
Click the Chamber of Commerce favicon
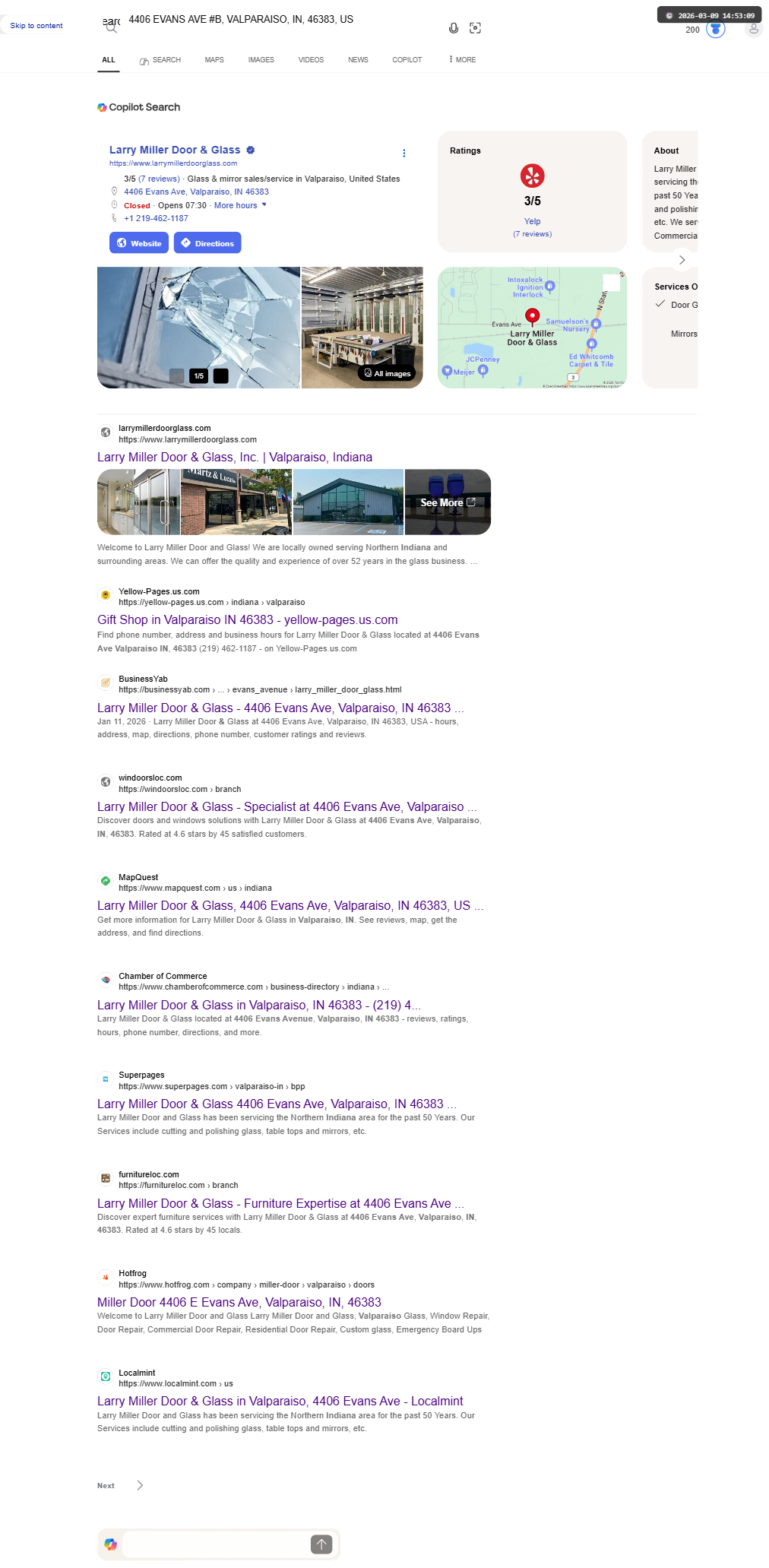(106, 980)
